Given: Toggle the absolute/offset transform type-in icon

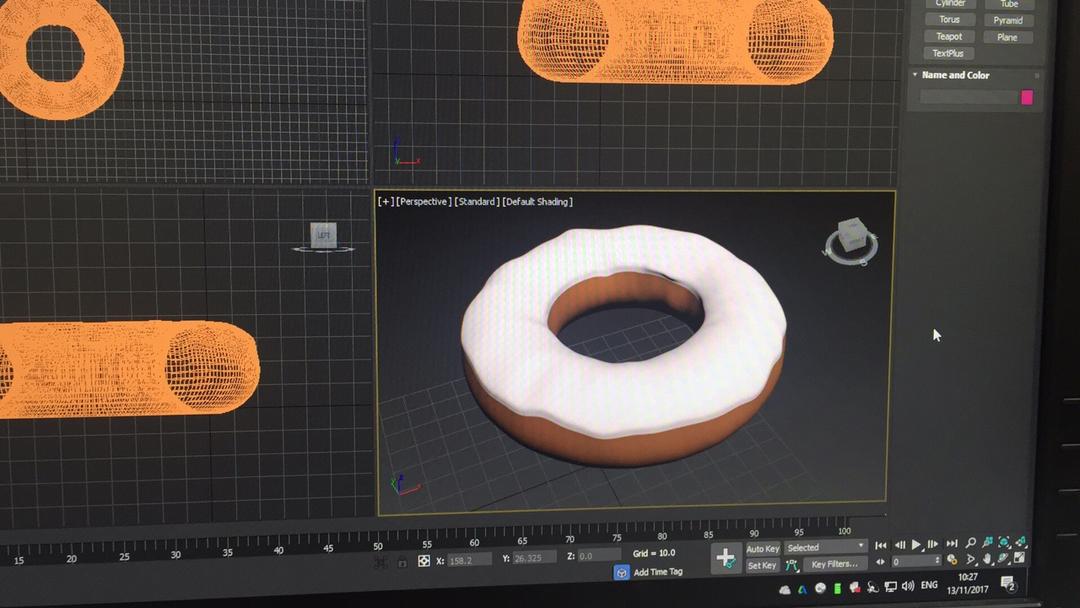Looking at the screenshot, I should [424, 561].
